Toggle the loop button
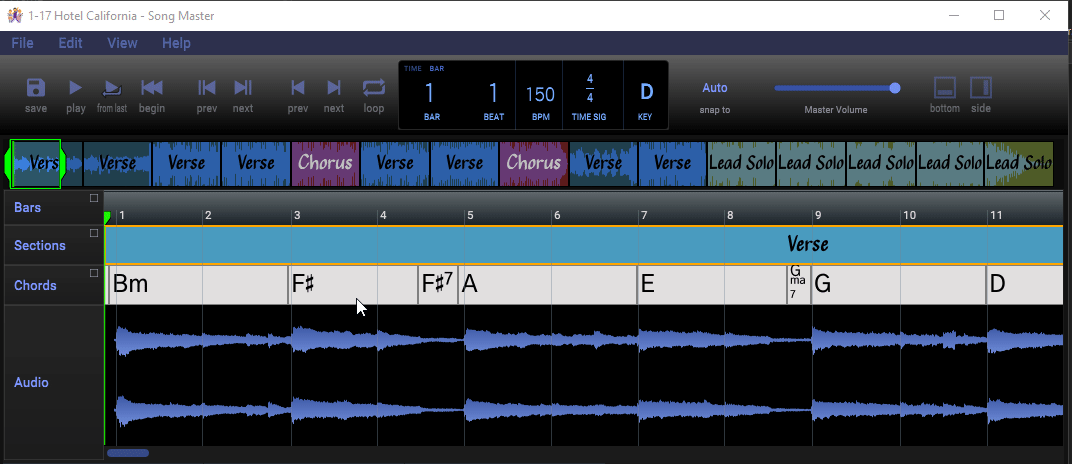The image size is (1072, 464). click(373, 88)
